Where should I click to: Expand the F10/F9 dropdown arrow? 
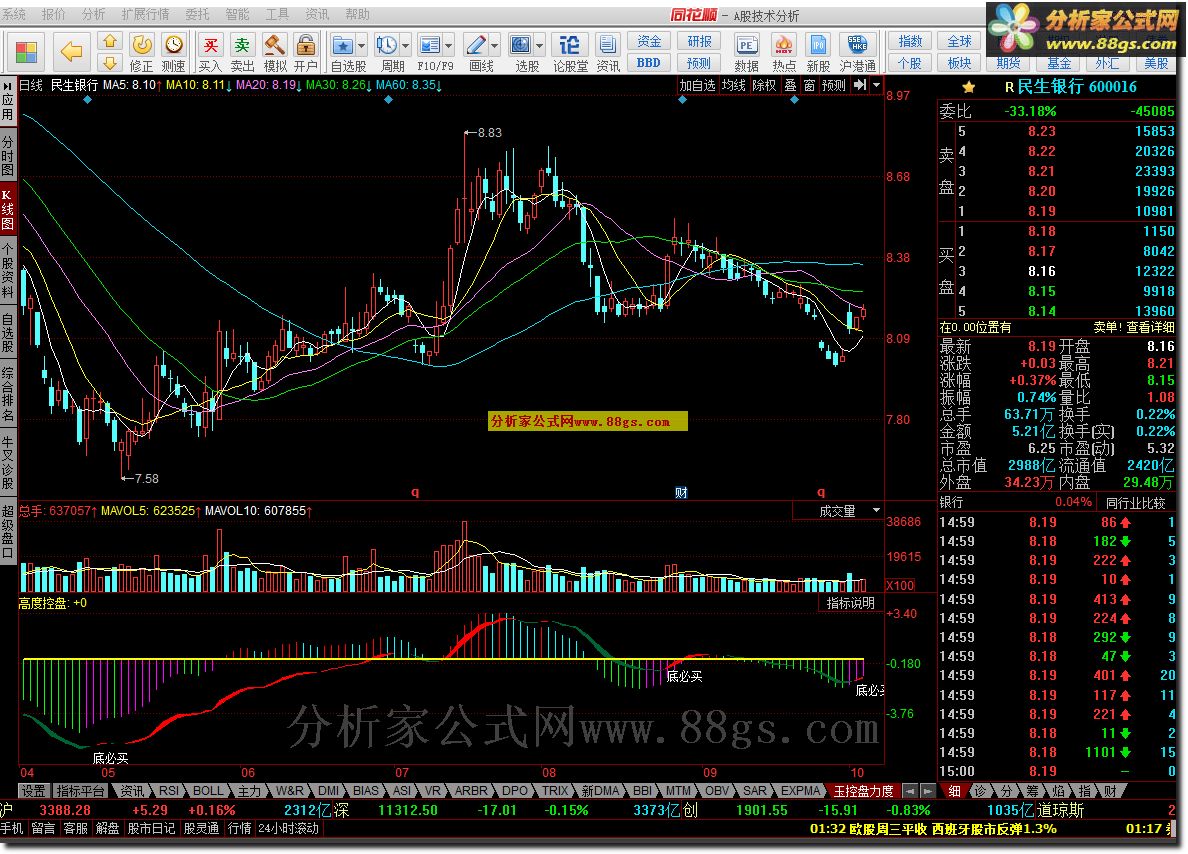click(449, 45)
